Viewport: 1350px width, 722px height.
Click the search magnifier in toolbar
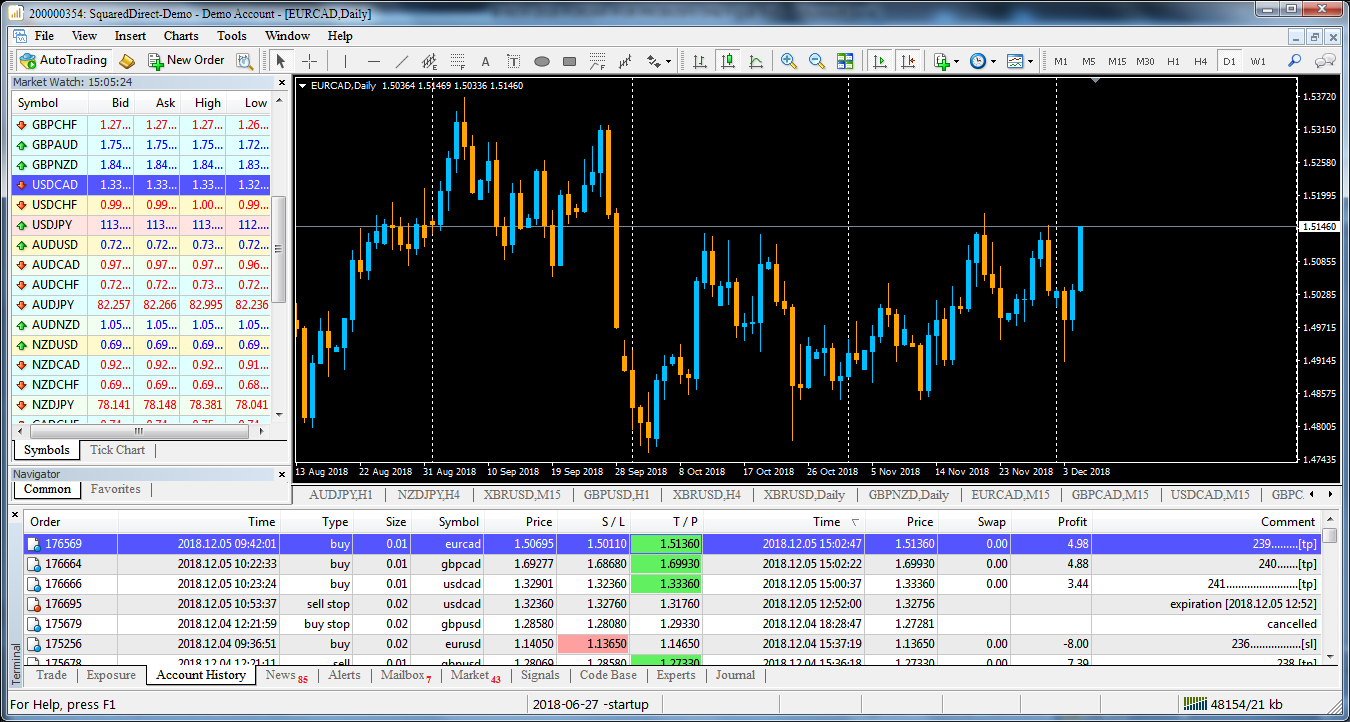point(1294,61)
